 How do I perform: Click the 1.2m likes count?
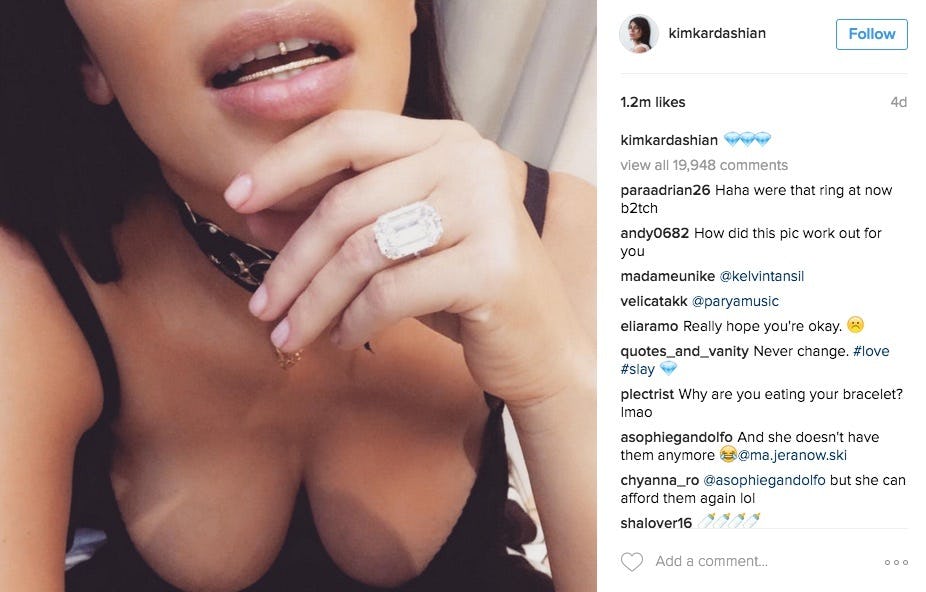(x=653, y=102)
